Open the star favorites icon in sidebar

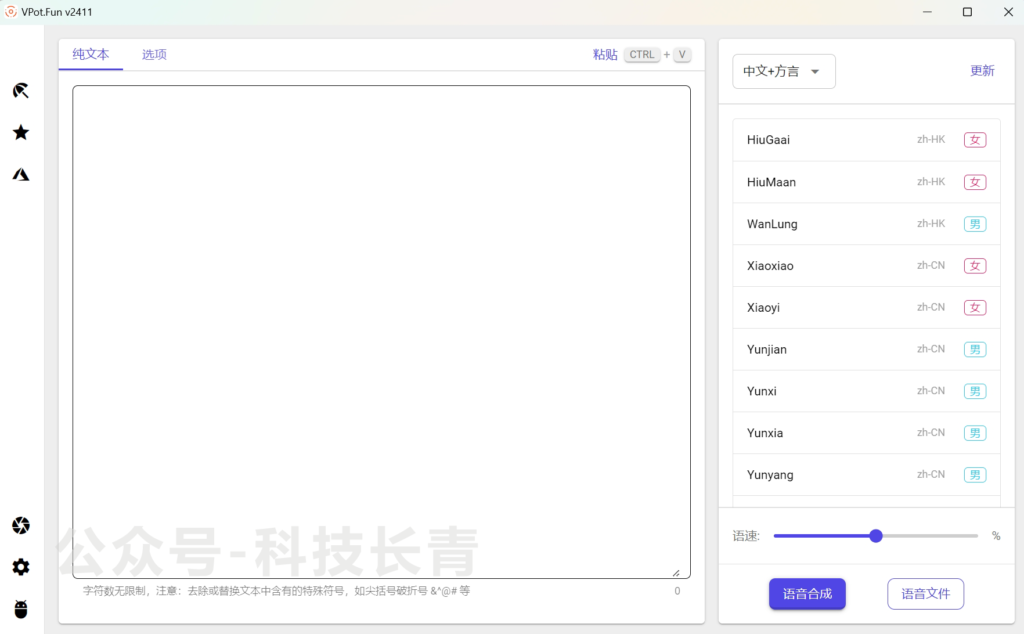click(20, 133)
